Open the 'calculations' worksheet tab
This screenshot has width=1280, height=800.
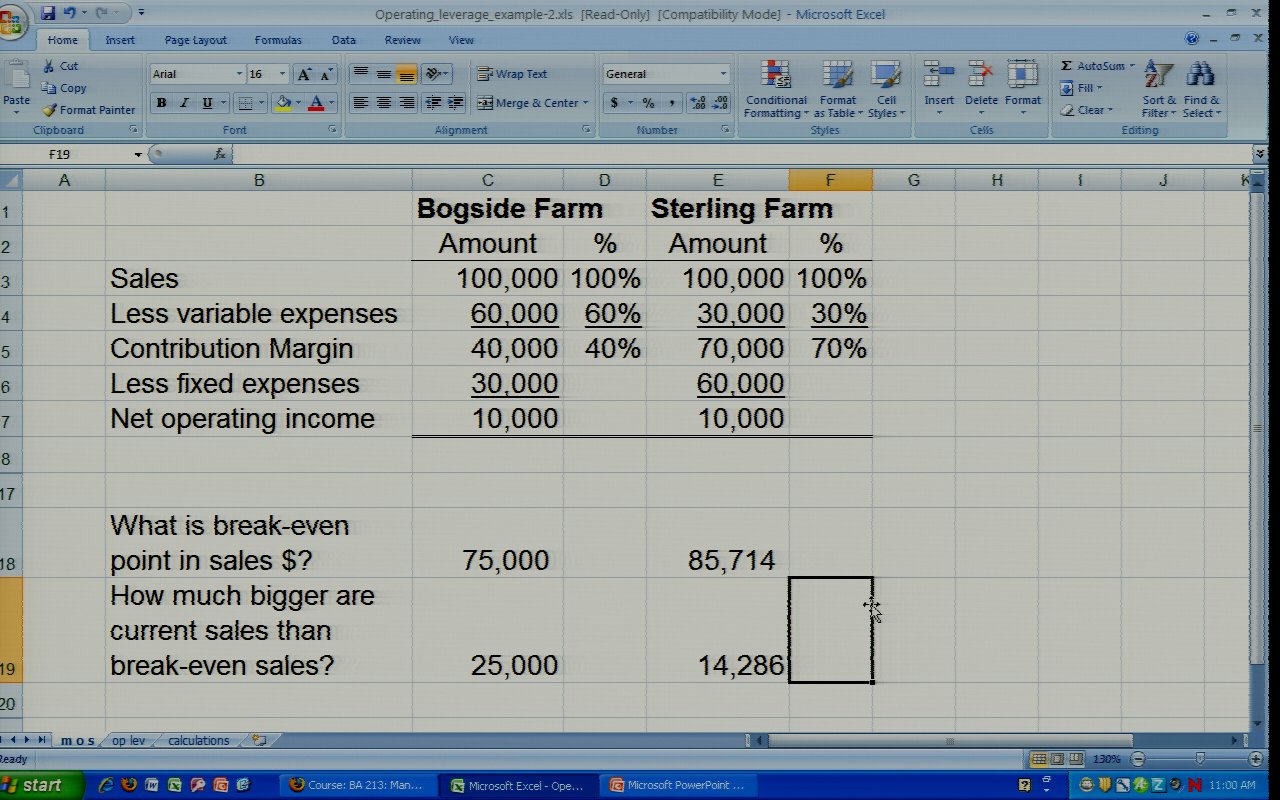(198, 740)
